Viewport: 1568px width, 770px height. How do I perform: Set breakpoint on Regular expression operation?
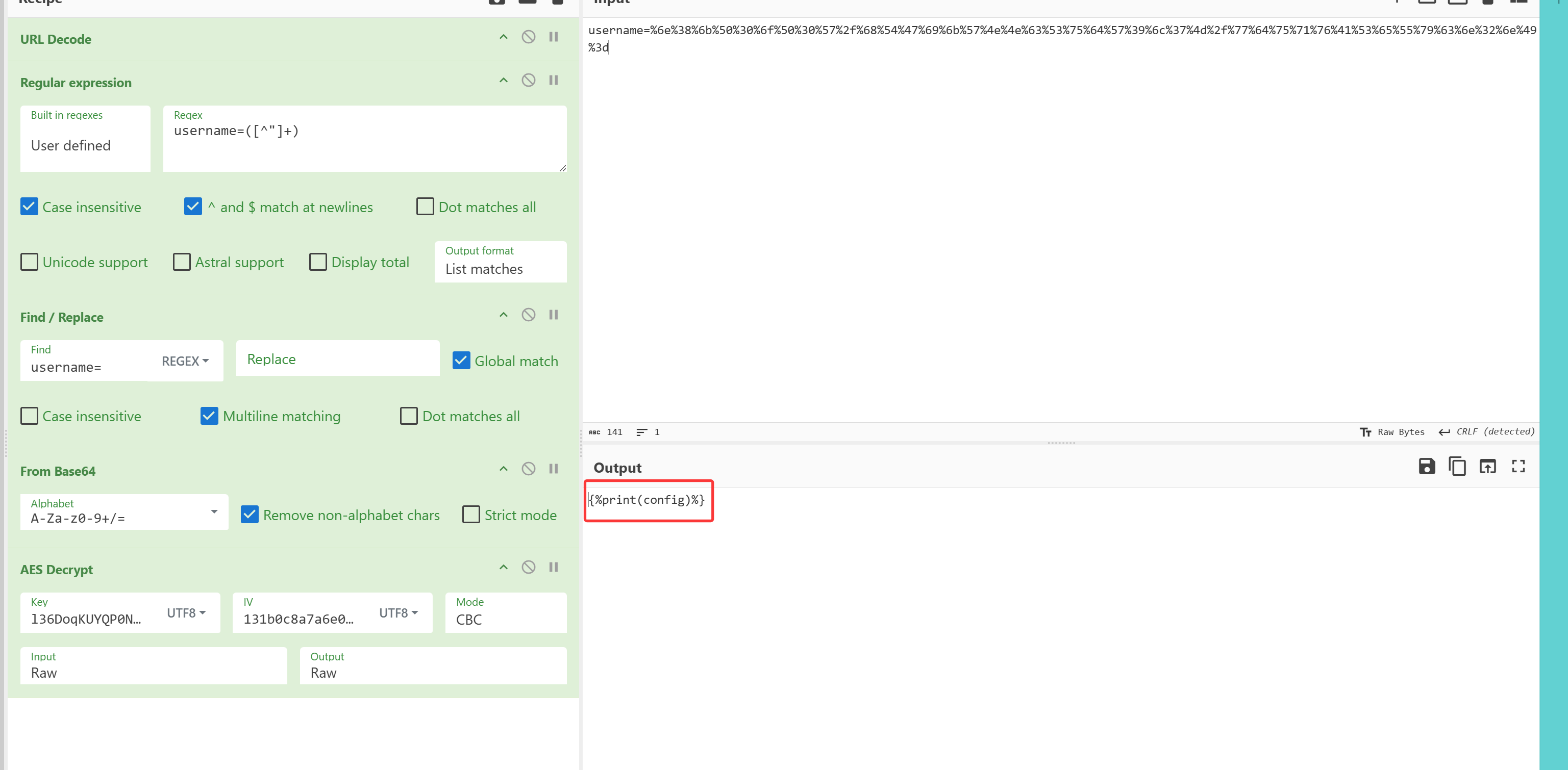click(x=553, y=80)
